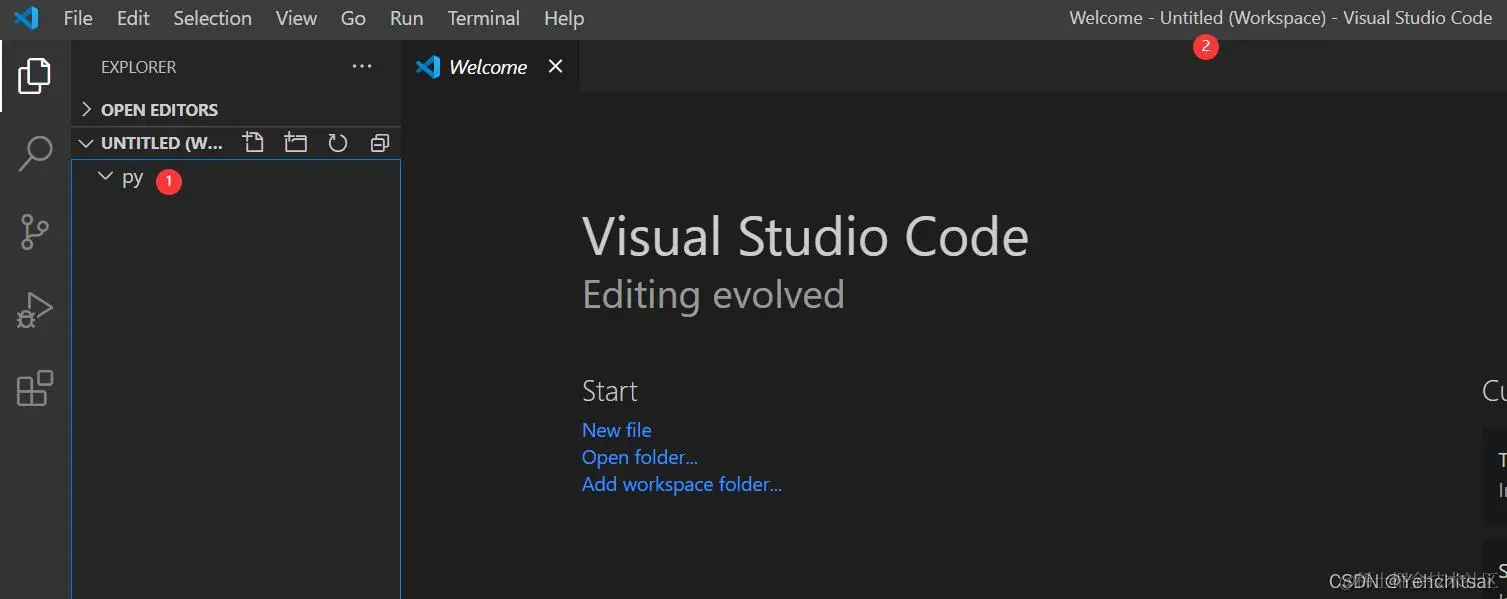
Task: Open the View menu
Action: click(296, 18)
